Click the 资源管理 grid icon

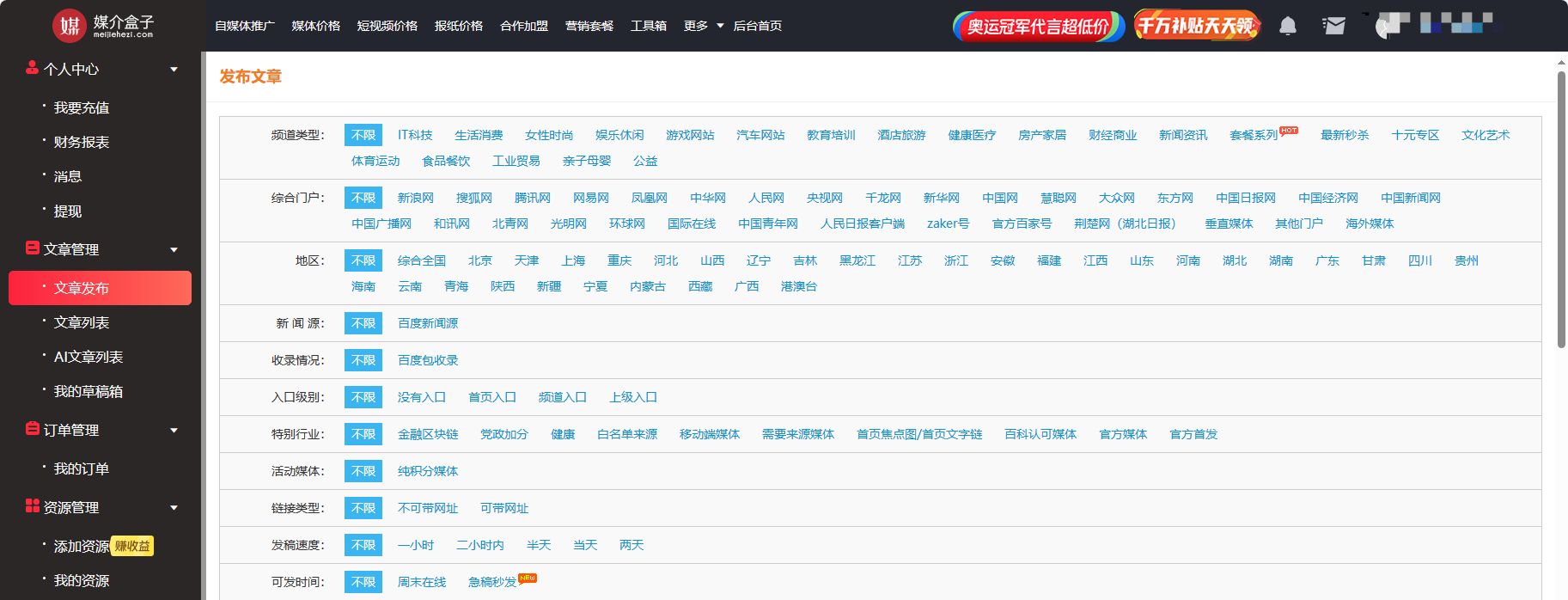click(32, 506)
